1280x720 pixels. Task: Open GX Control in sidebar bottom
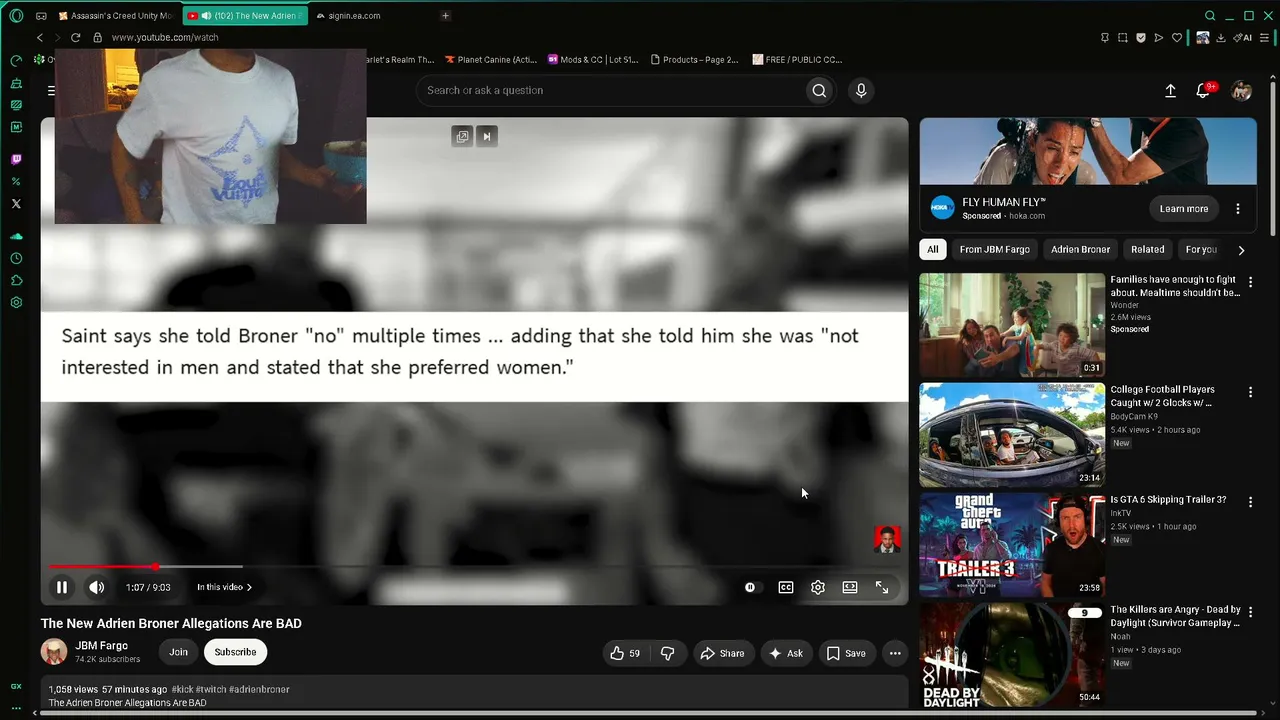pyautogui.click(x=16, y=686)
